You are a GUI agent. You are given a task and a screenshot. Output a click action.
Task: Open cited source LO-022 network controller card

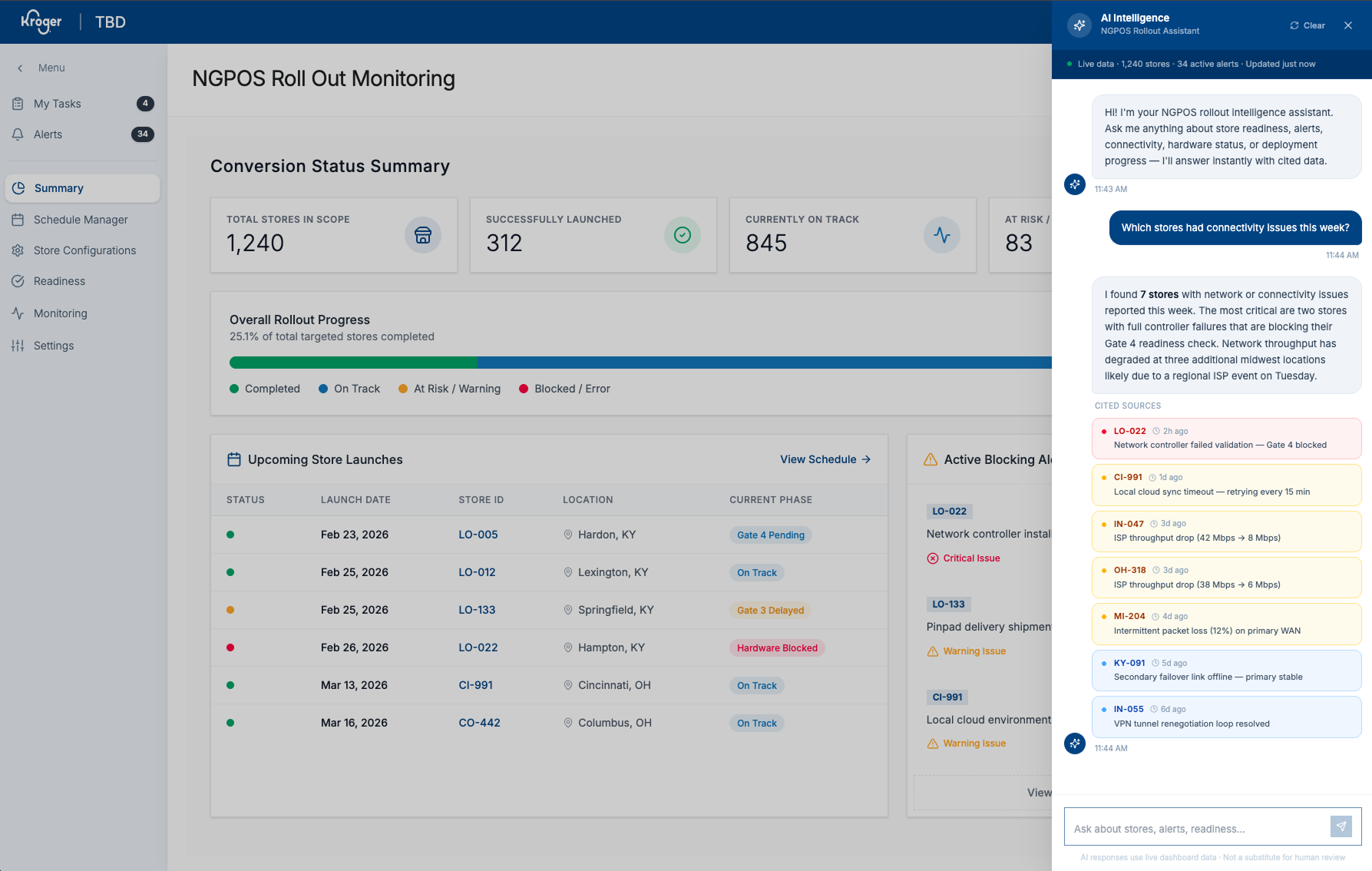(1226, 439)
